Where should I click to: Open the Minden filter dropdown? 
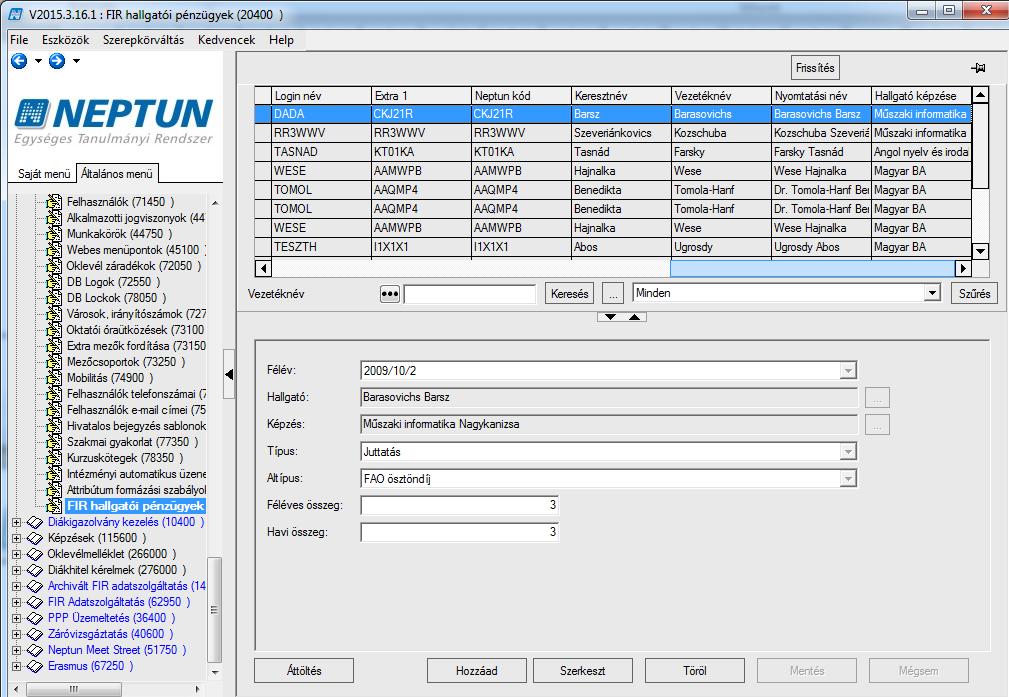tap(932, 293)
